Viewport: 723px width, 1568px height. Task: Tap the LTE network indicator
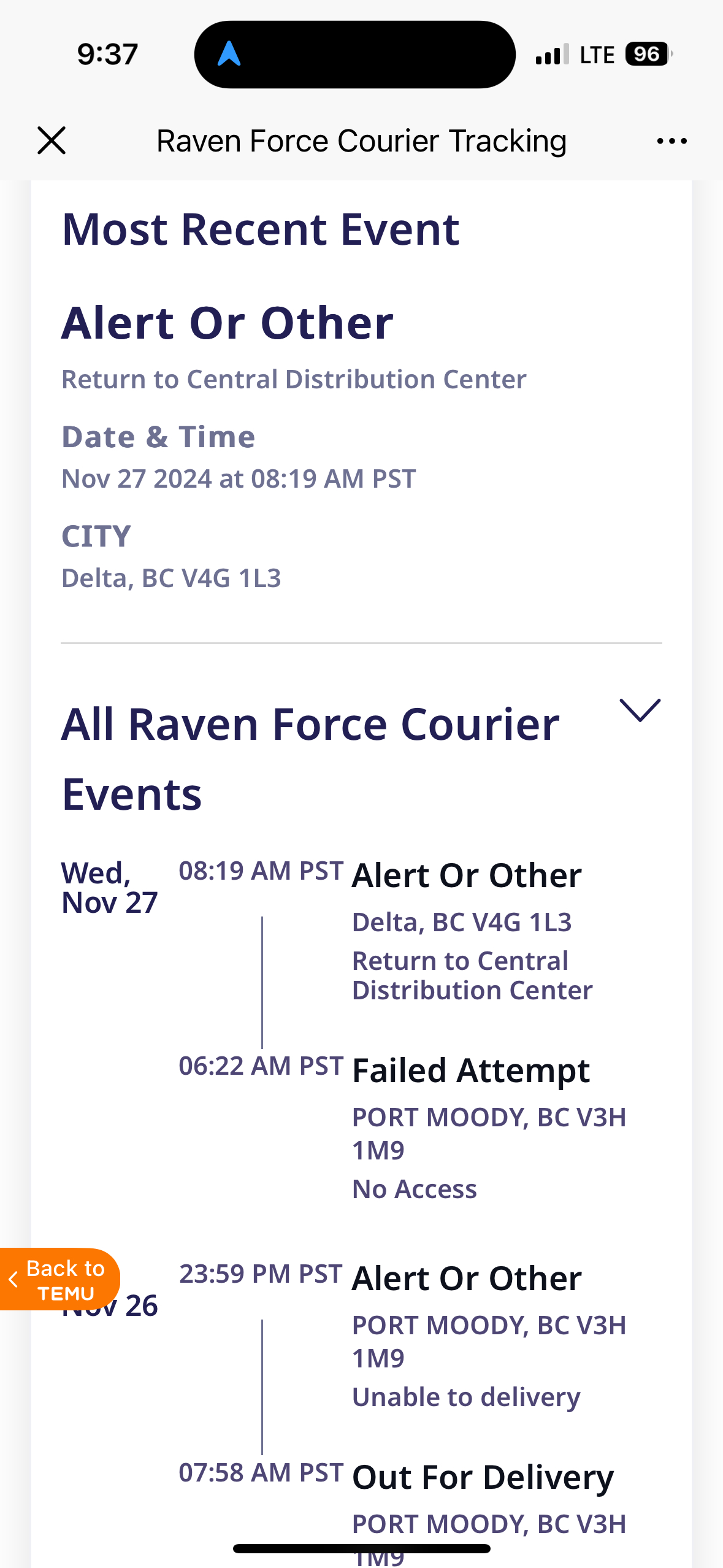click(x=597, y=55)
